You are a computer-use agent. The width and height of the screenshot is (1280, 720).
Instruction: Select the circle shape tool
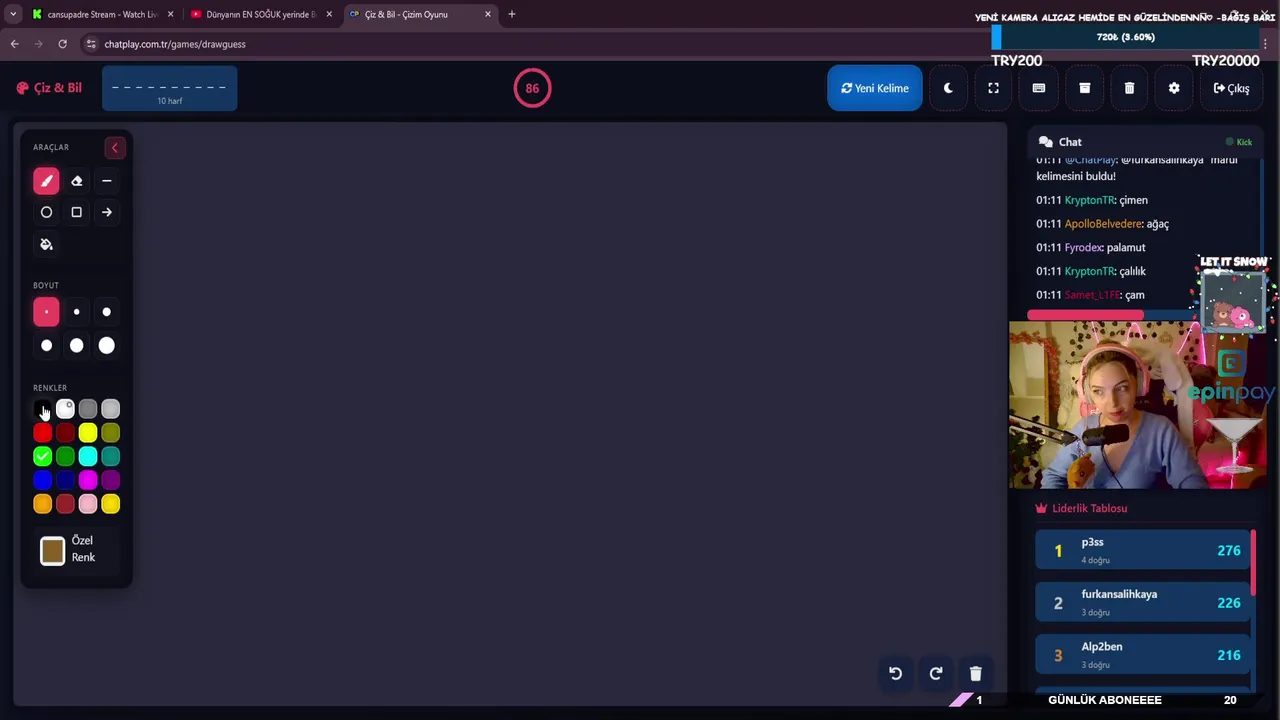(x=46, y=212)
